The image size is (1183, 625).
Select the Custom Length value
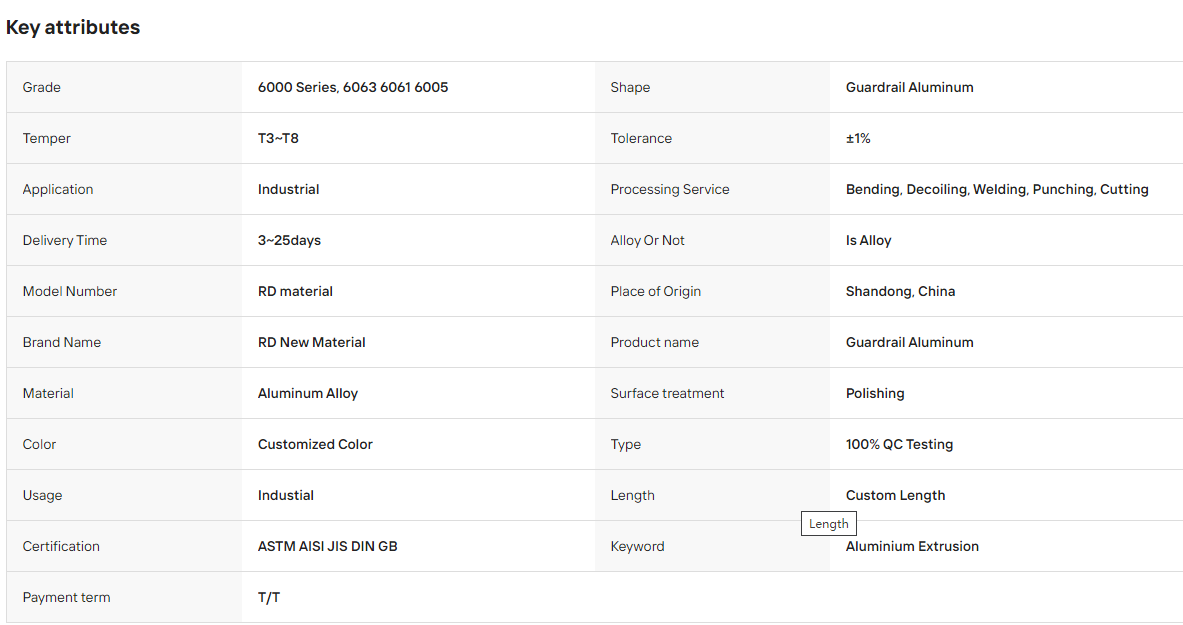pyautogui.click(x=895, y=495)
